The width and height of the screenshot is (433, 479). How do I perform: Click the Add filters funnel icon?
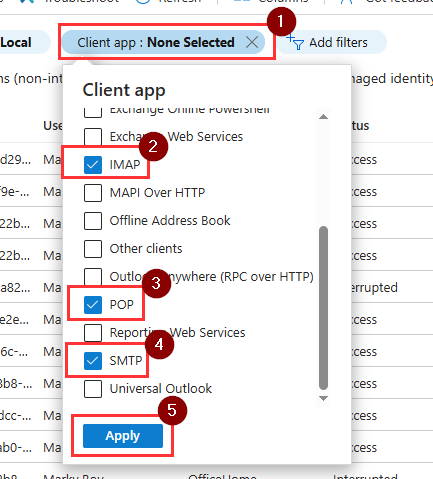click(x=295, y=42)
